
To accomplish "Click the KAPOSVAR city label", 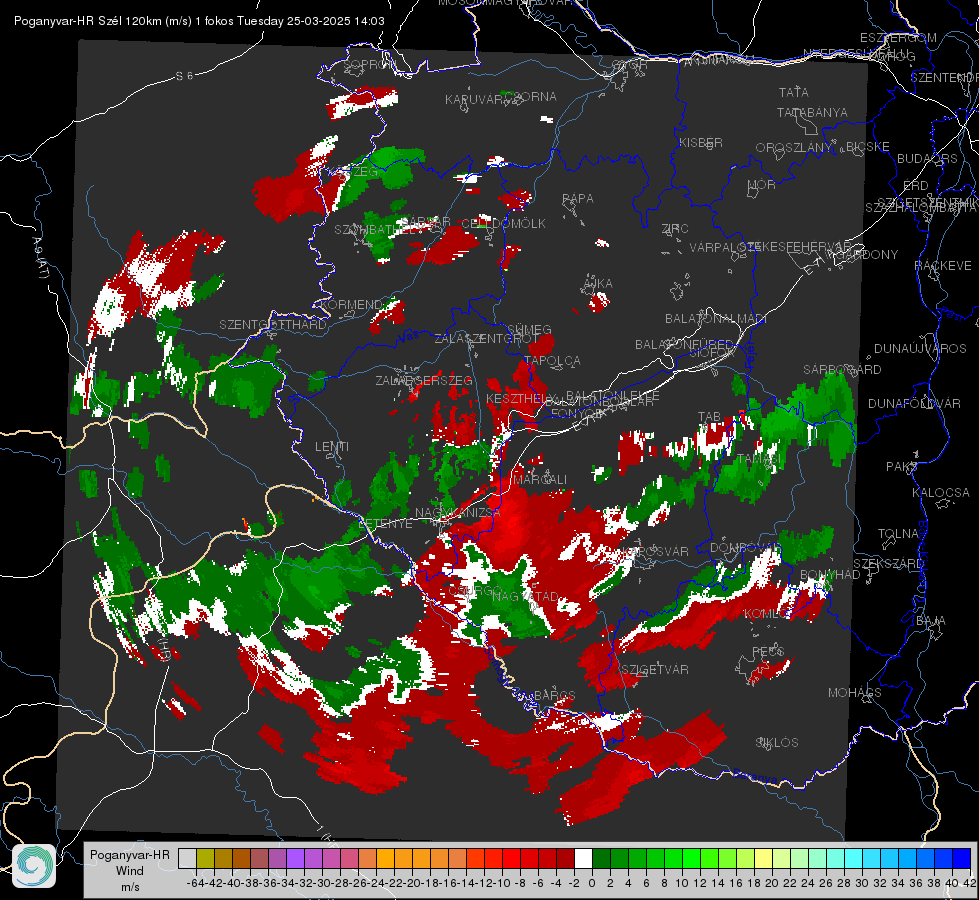I will point(654,551).
